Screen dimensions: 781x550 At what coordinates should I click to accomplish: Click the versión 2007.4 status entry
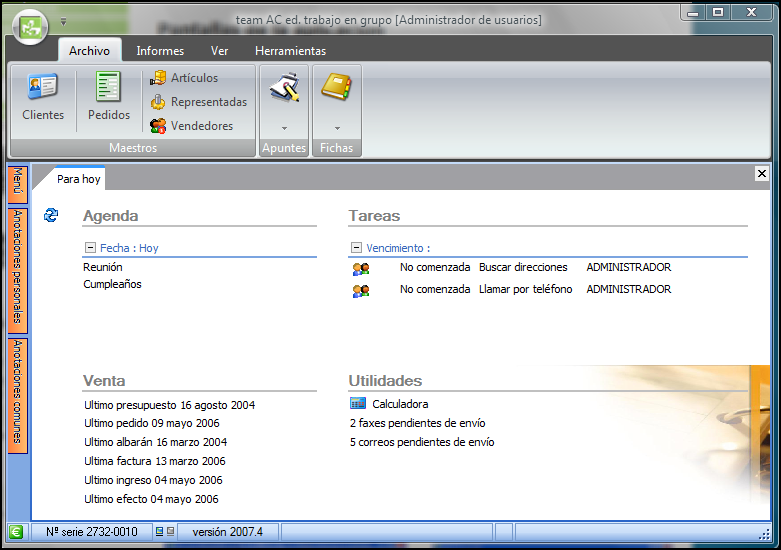pos(228,532)
